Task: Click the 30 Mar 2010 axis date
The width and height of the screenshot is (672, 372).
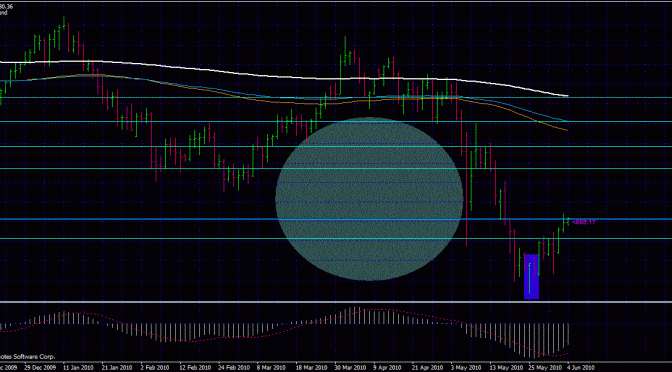Action: [350, 368]
